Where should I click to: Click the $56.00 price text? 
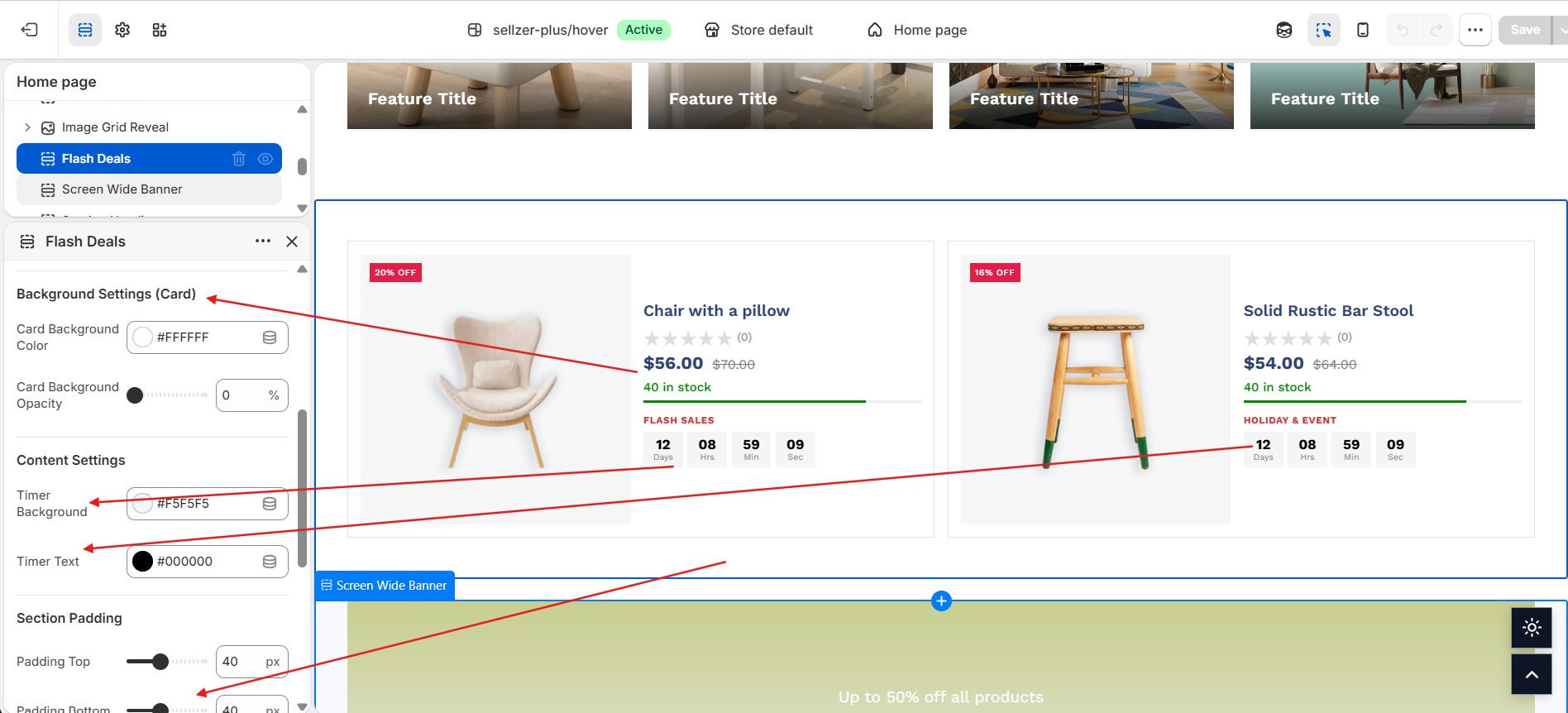(673, 363)
